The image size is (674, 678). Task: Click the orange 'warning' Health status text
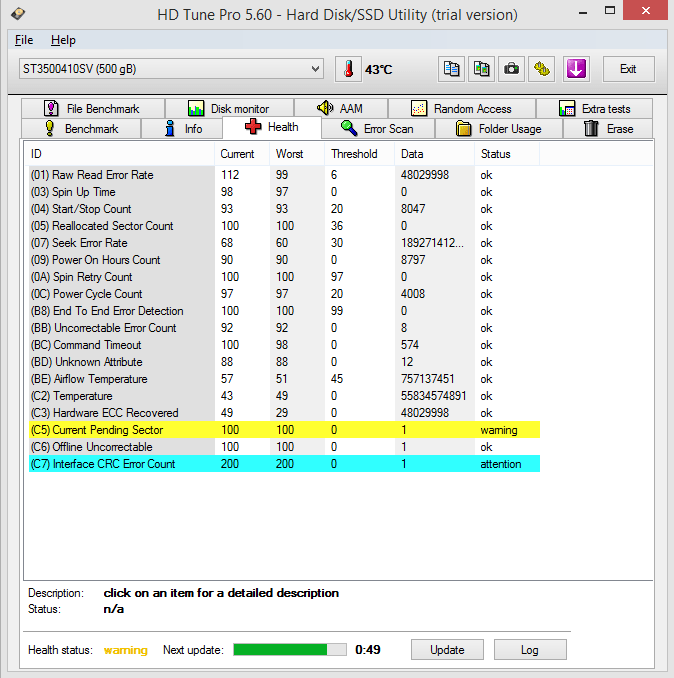point(126,650)
